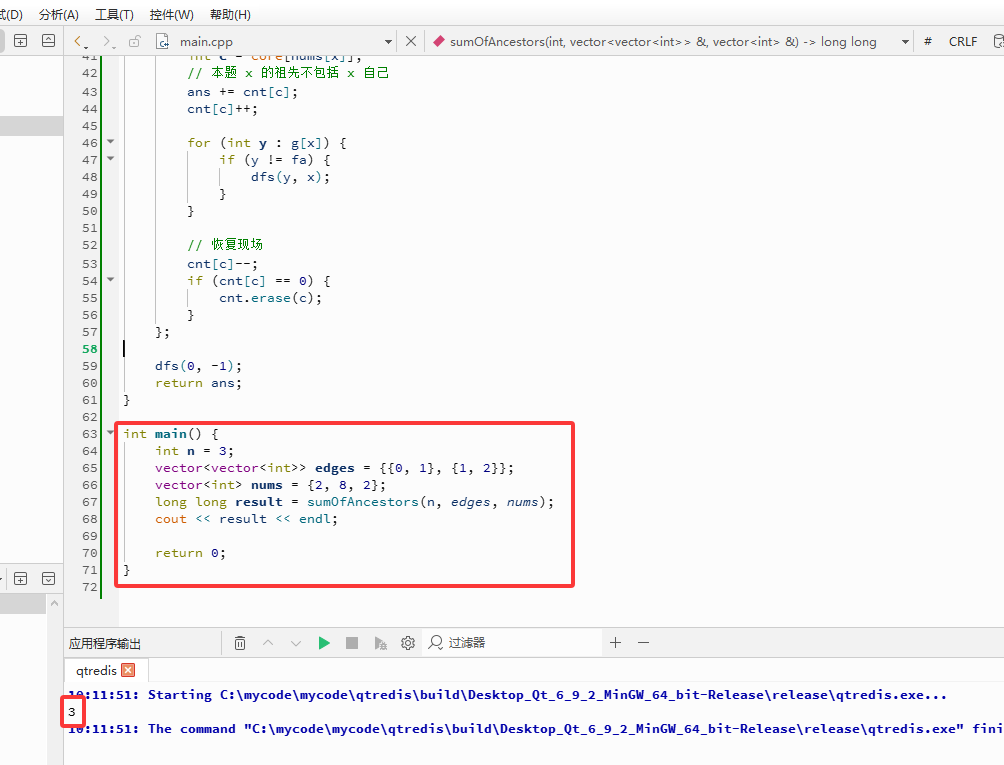The width and height of the screenshot is (1004, 765).
Task: Click the 'ans += cnt[c];' line
Action: [242, 92]
